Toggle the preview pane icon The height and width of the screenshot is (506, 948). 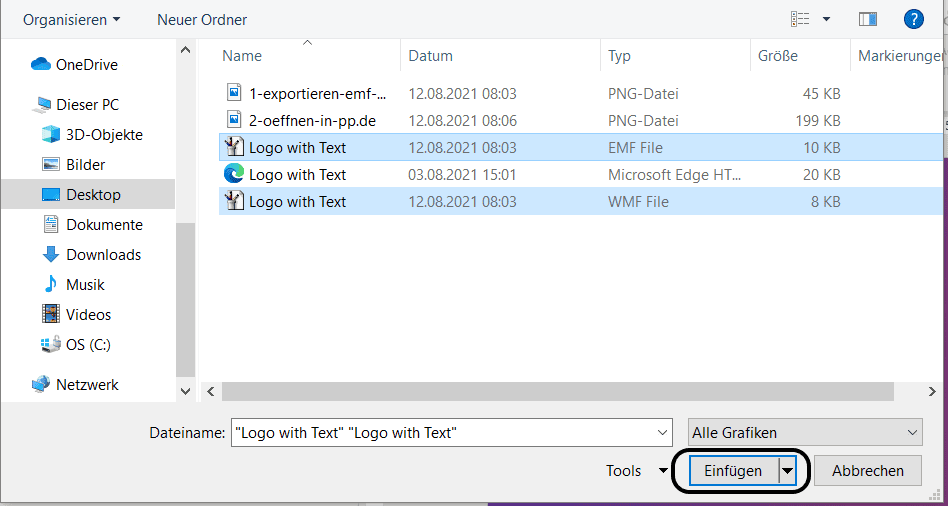pyautogui.click(x=867, y=19)
